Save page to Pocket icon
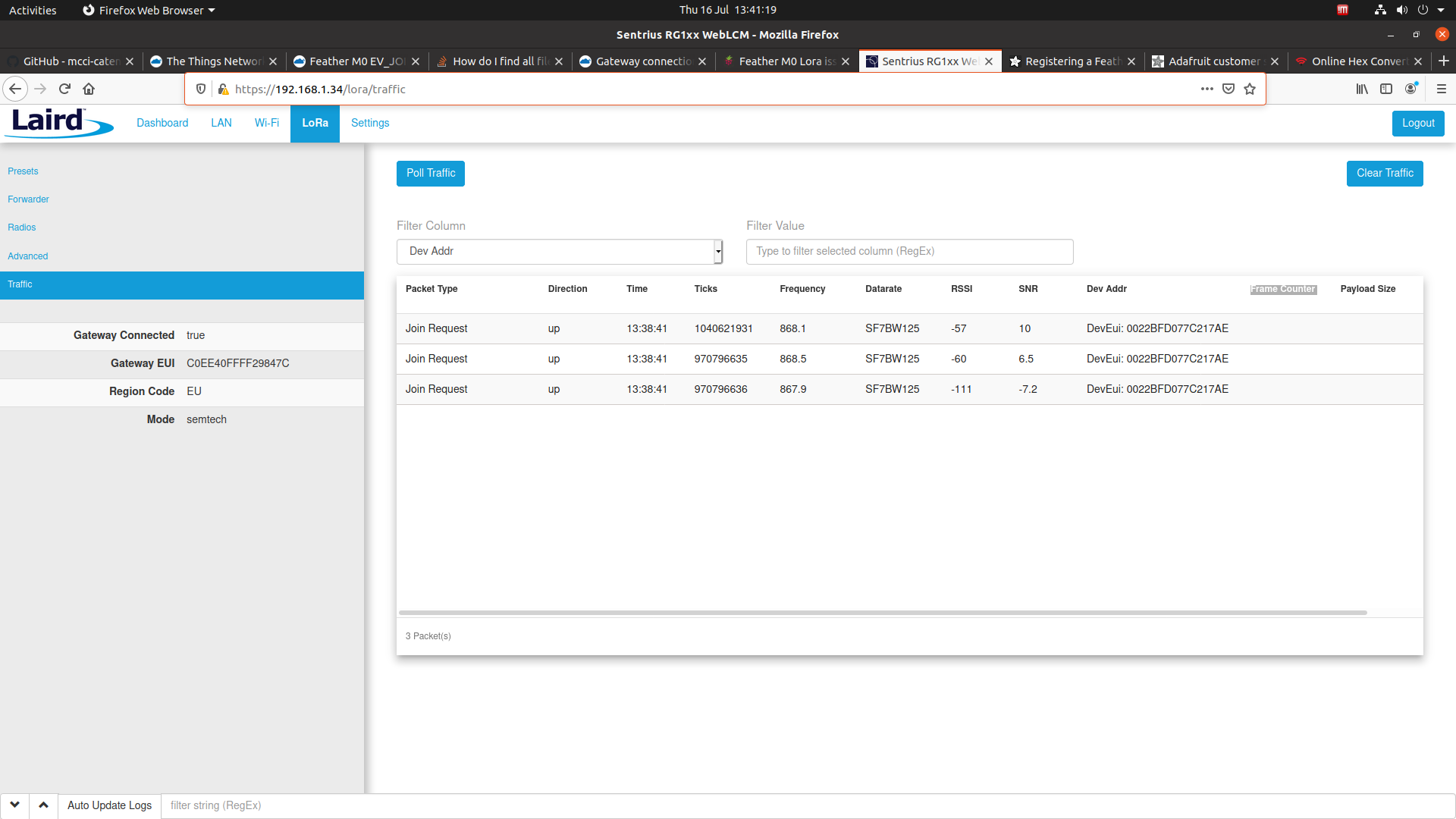 click(1228, 89)
